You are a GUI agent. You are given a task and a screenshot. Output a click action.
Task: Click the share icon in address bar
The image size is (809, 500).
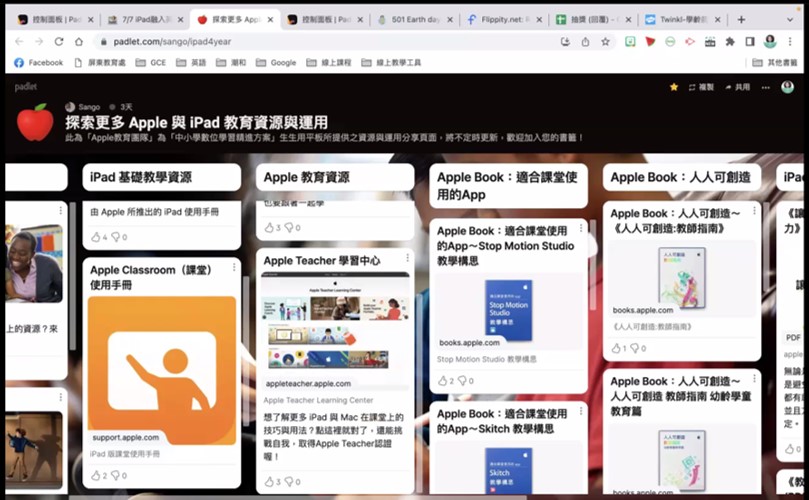tap(585, 42)
